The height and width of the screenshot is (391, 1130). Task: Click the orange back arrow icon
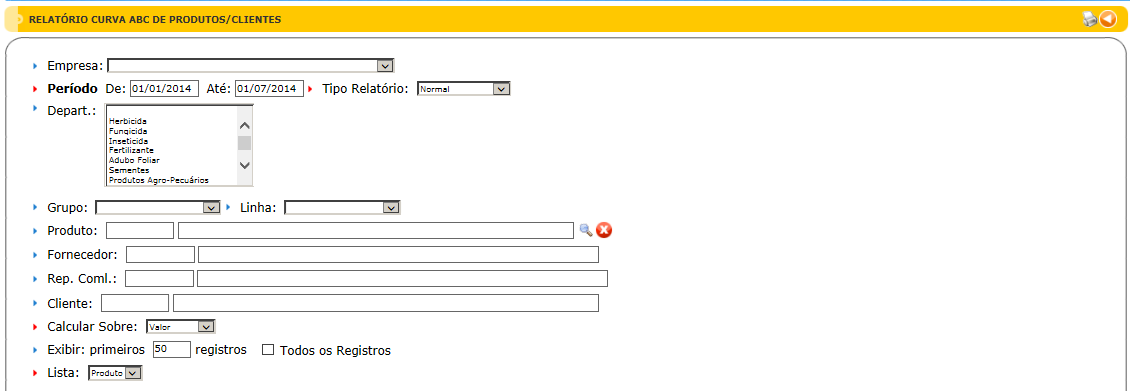(1108, 19)
